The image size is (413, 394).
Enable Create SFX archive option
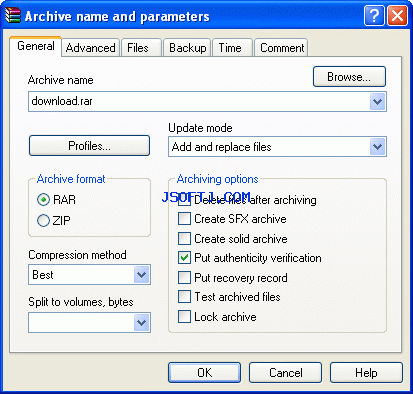tap(184, 219)
